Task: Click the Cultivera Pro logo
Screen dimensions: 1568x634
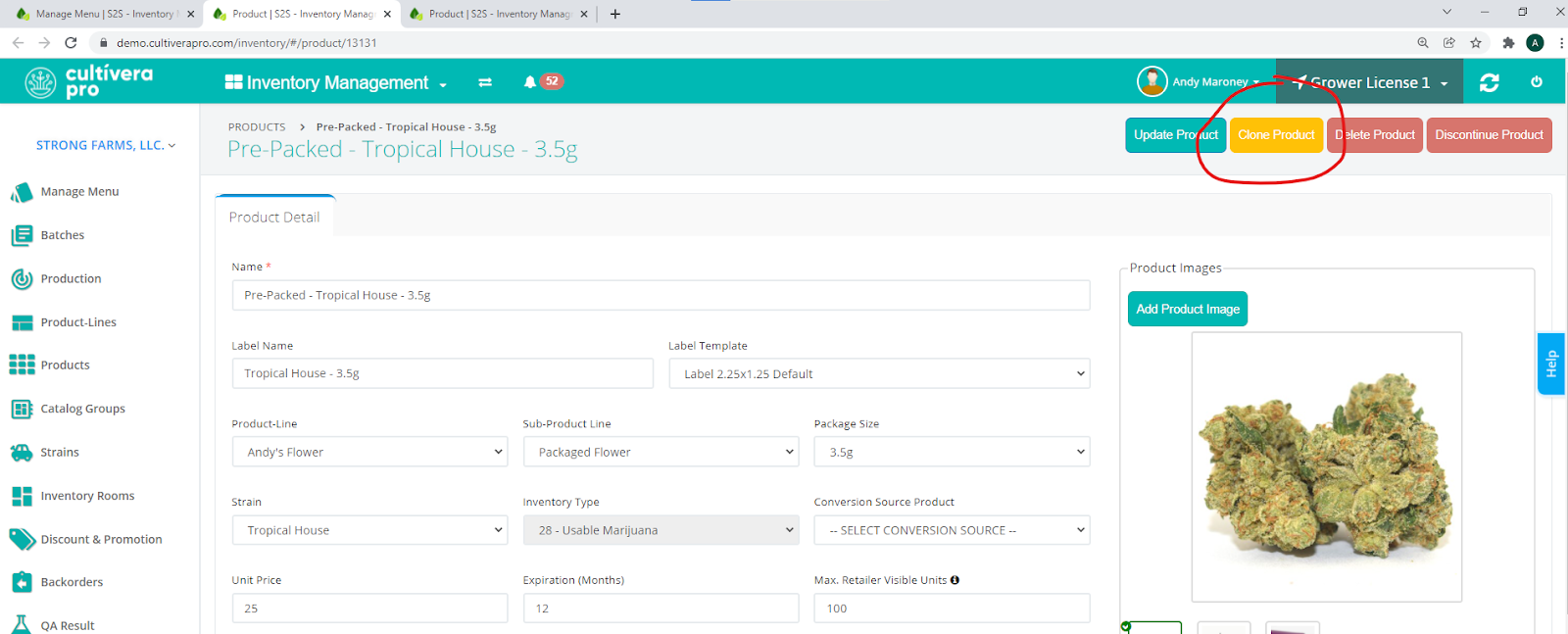Action: click(x=89, y=82)
